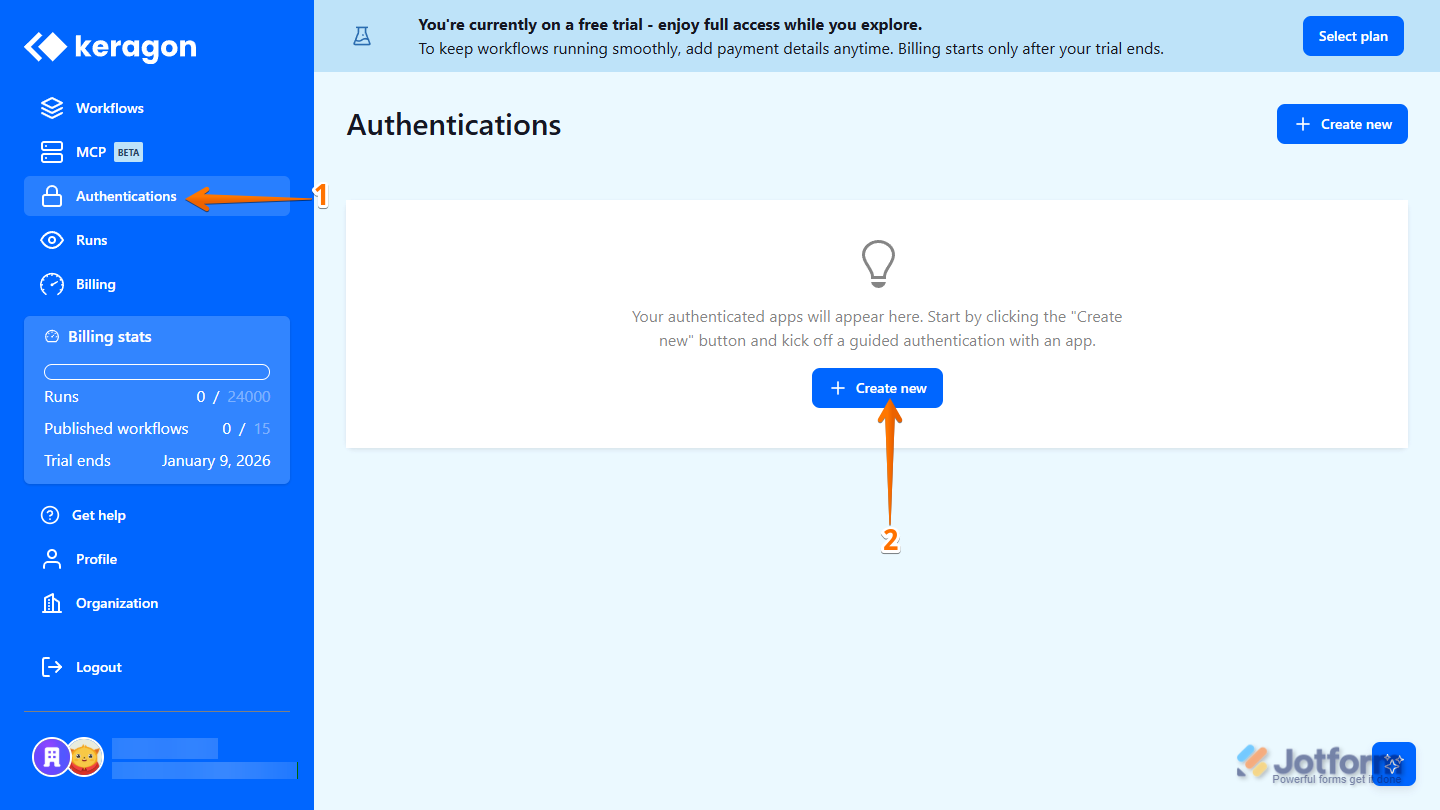This screenshot has width=1440, height=810.
Task: Click the Runs usage progress bar
Action: click(x=156, y=371)
